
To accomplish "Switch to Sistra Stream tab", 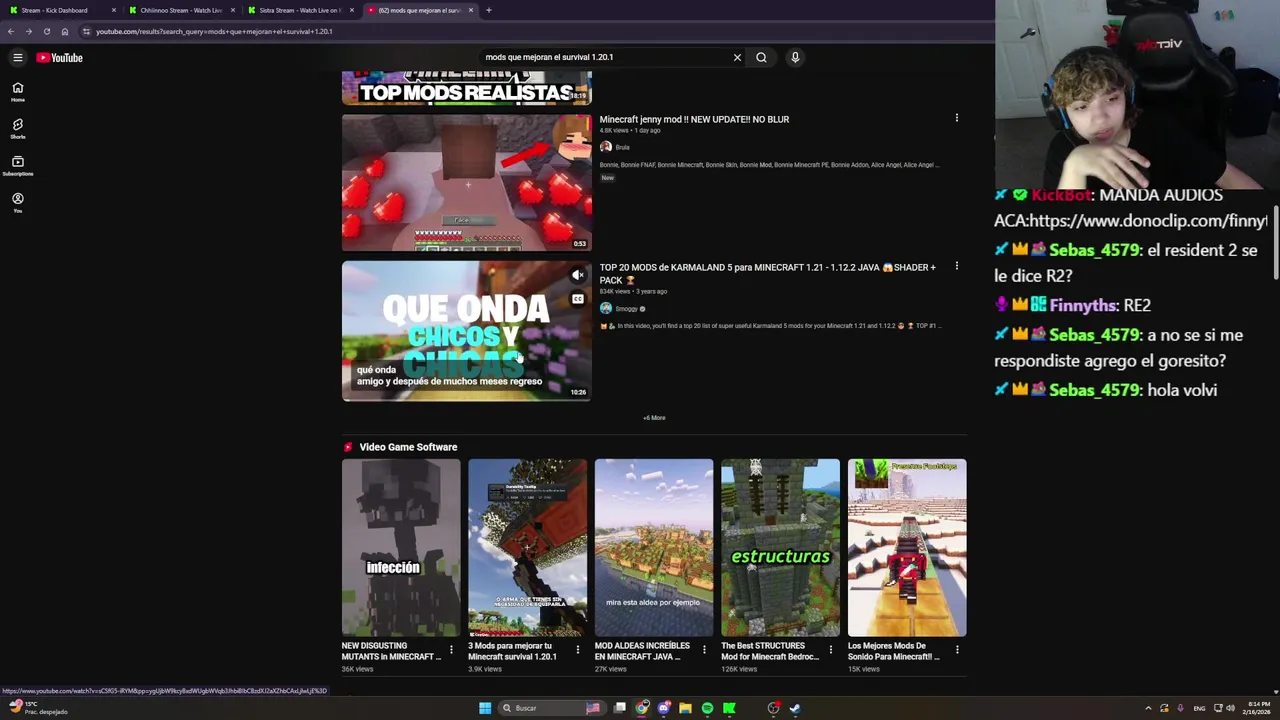I will (299, 10).
